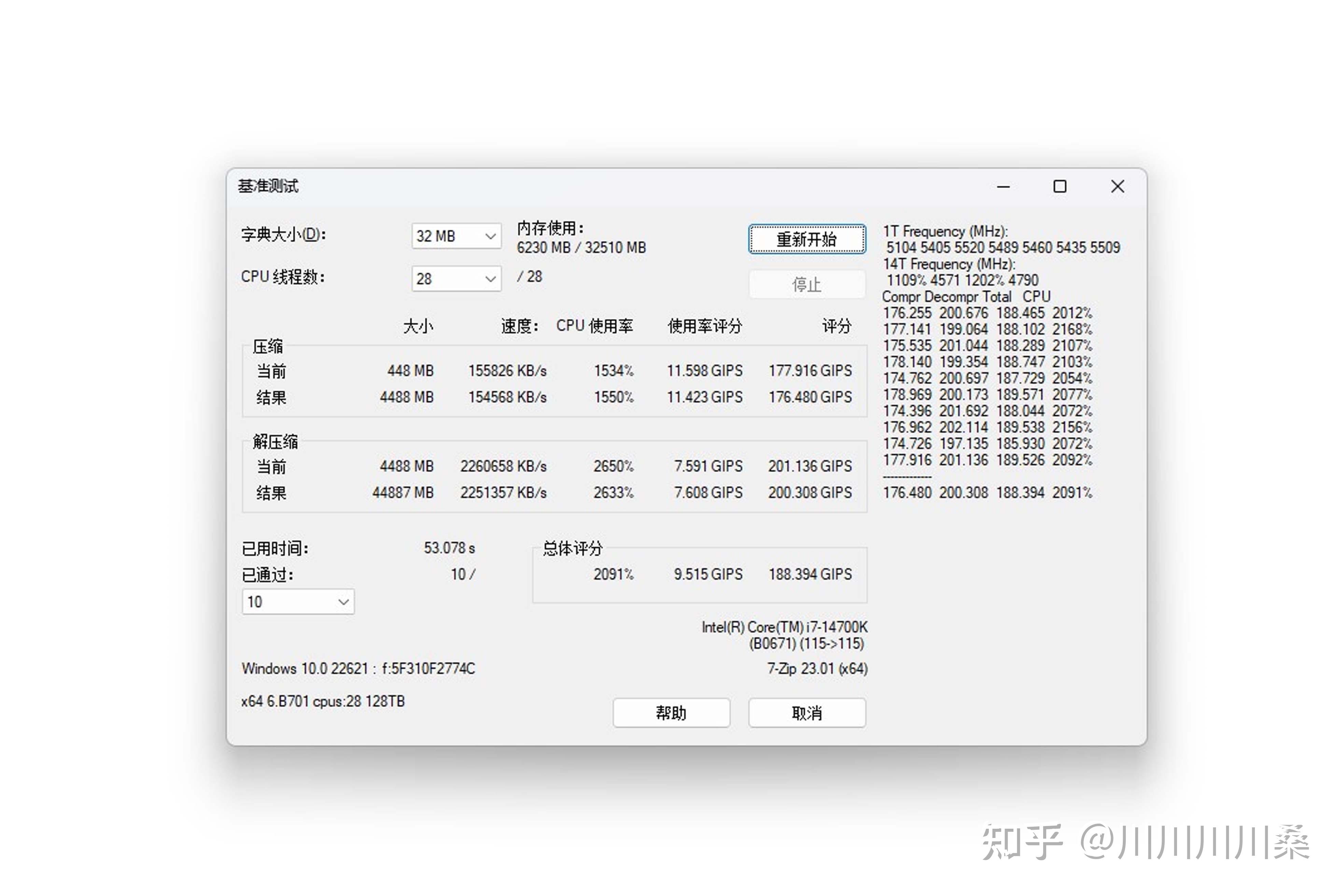The height and width of the screenshot is (896, 1344).
Task: Minimize the benchmark window
Action: [x=1004, y=187]
